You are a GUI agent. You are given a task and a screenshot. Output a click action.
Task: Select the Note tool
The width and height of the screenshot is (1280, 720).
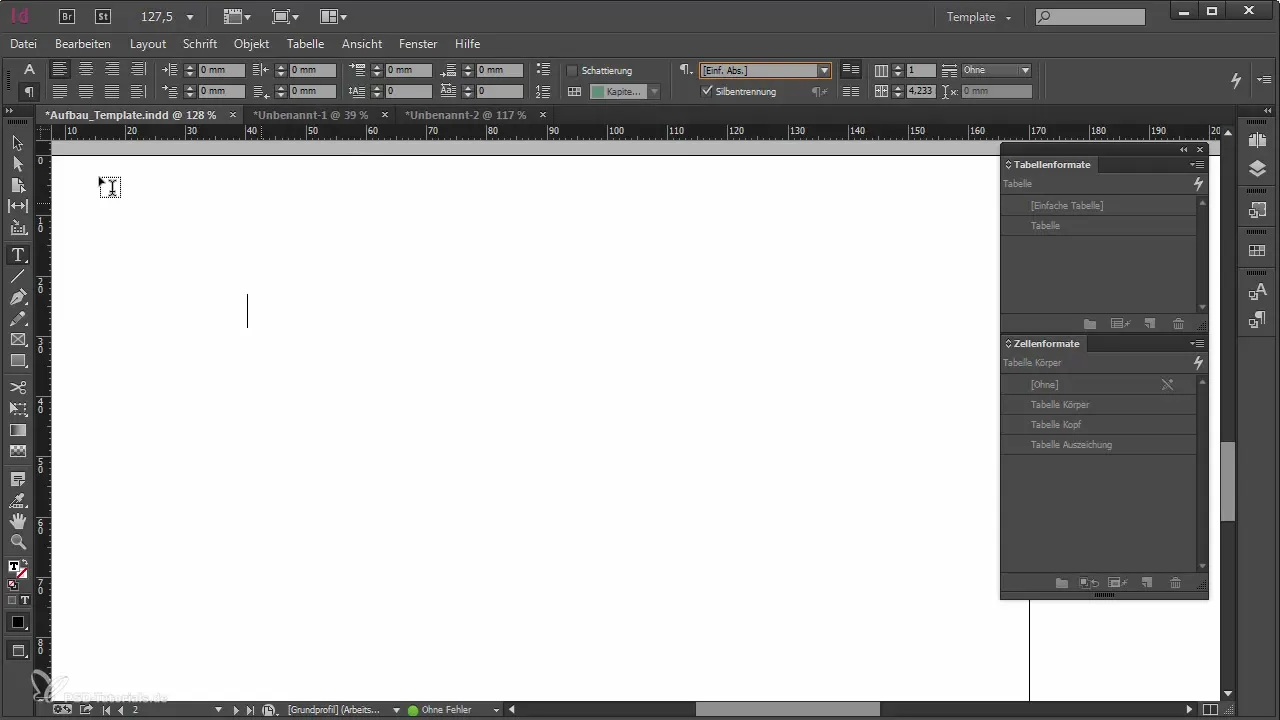(x=18, y=479)
